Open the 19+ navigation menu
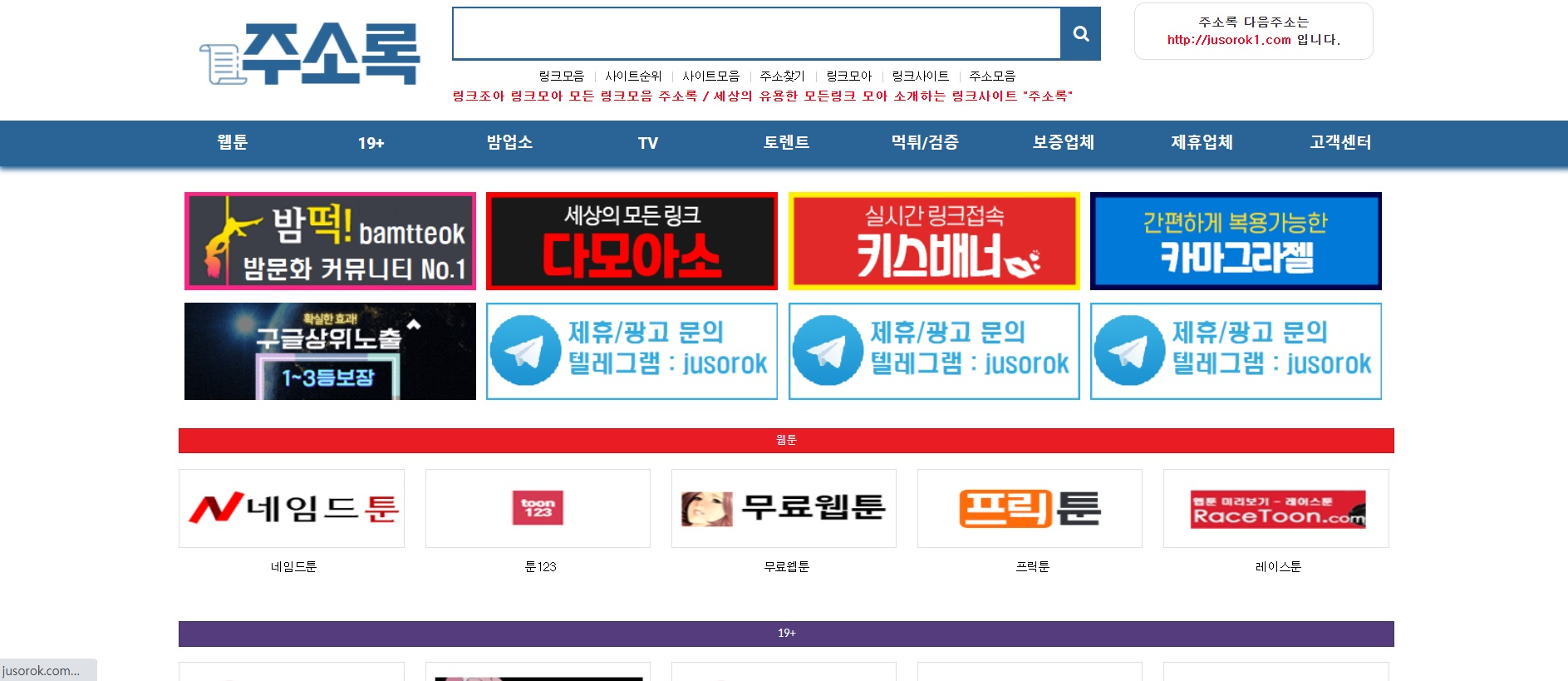The image size is (1568, 681). tap(371, 143)
